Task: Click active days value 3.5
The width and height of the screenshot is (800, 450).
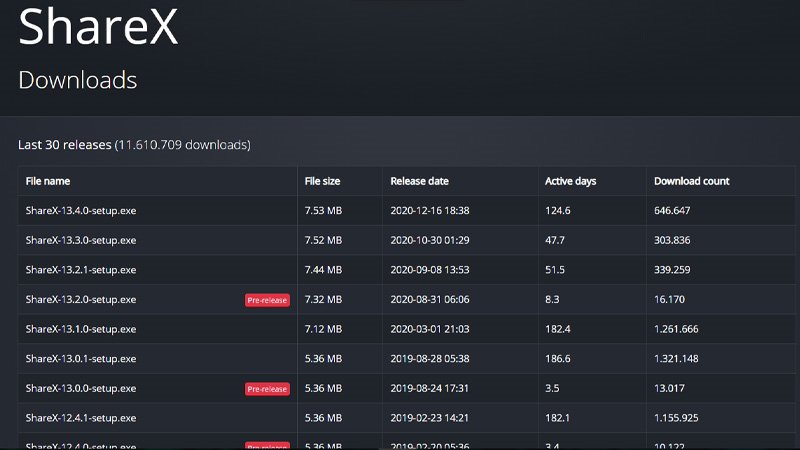Action: (x=552, y=388)
